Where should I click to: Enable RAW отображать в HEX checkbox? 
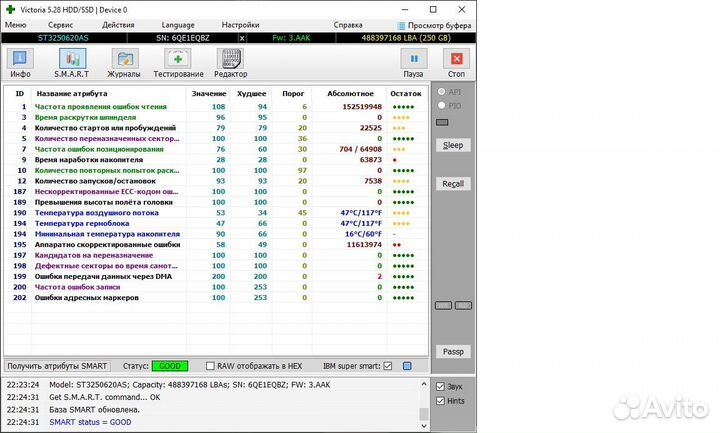pyautogui.click(x=210, y=366)
